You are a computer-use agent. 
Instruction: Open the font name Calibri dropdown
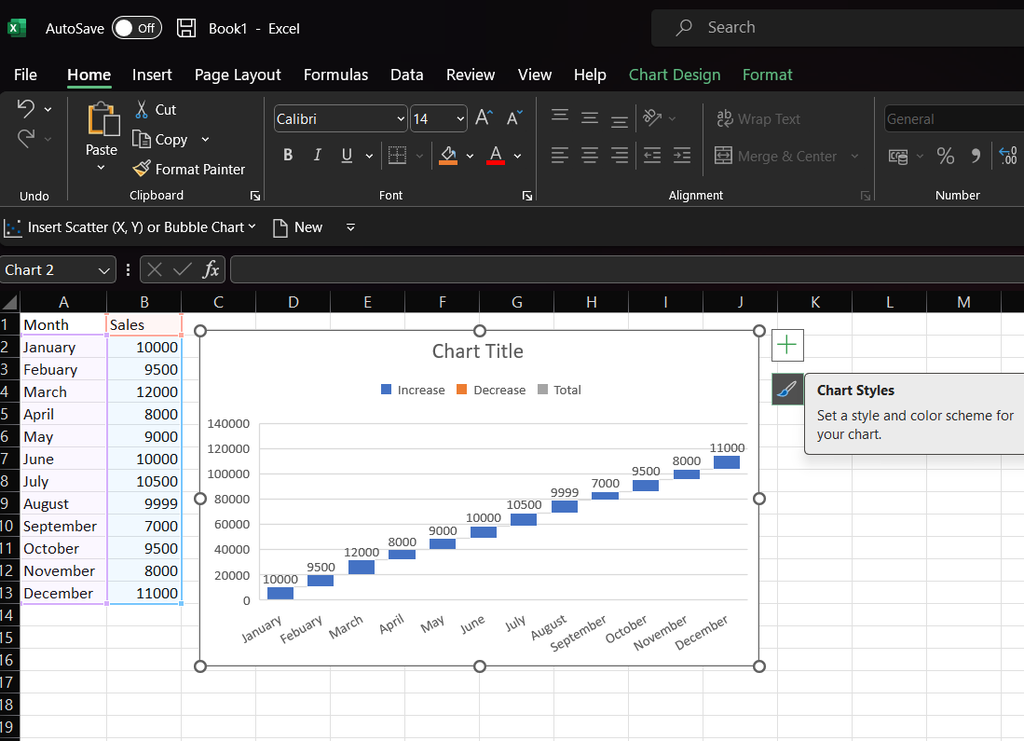400,119
